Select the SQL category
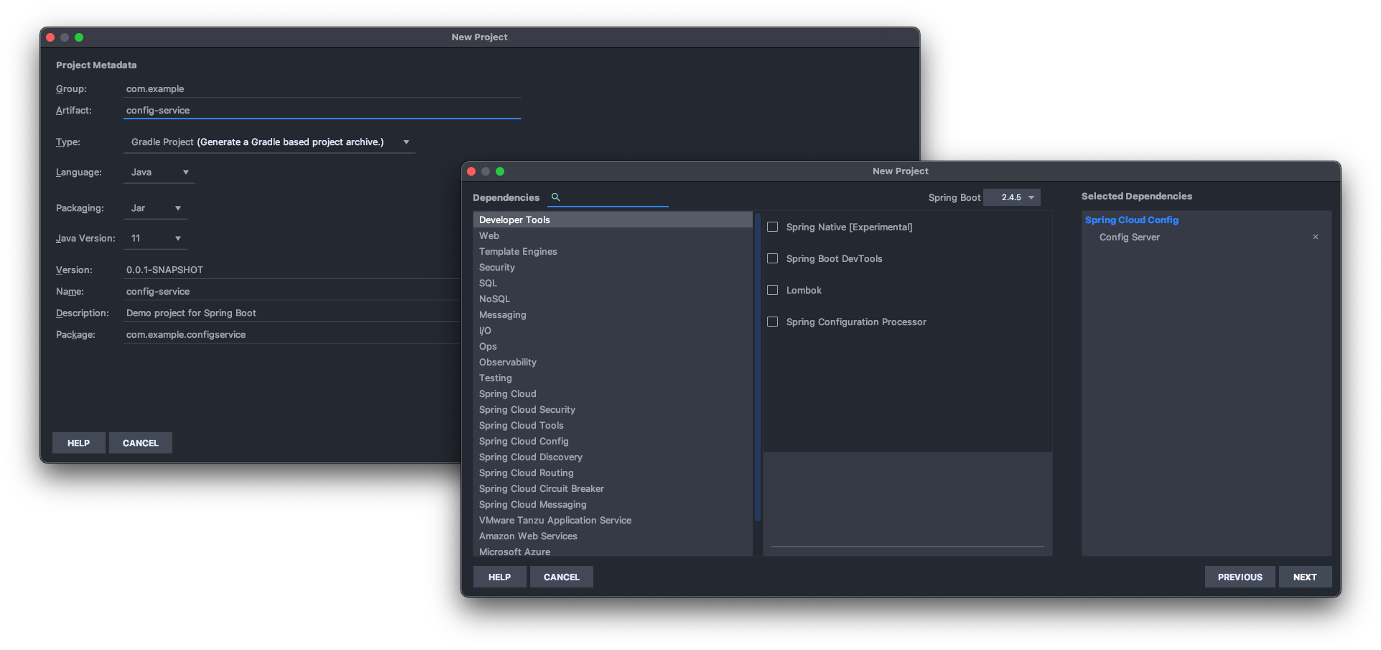 tap(613, 283)
